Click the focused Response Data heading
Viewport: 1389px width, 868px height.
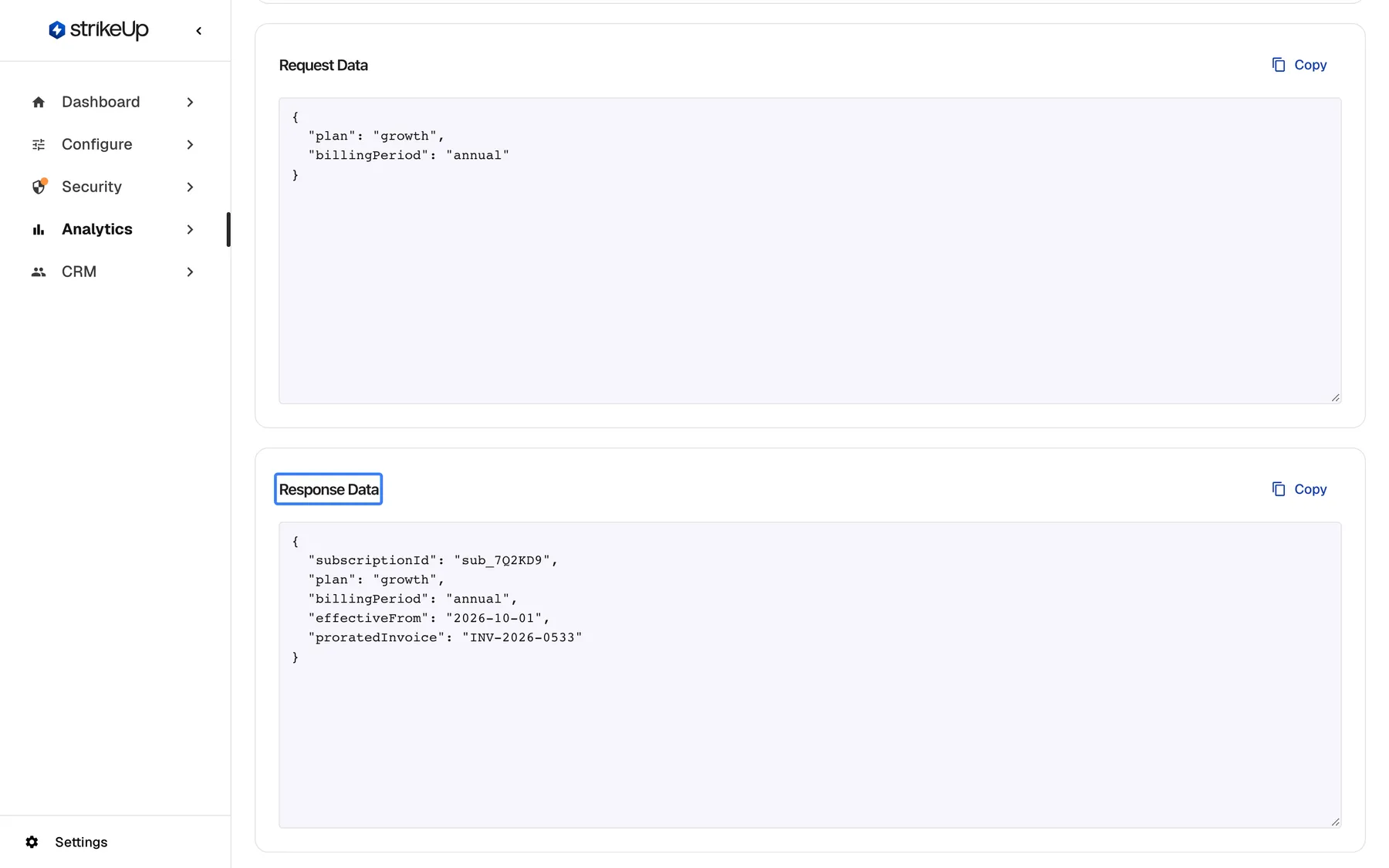point(329,489)
